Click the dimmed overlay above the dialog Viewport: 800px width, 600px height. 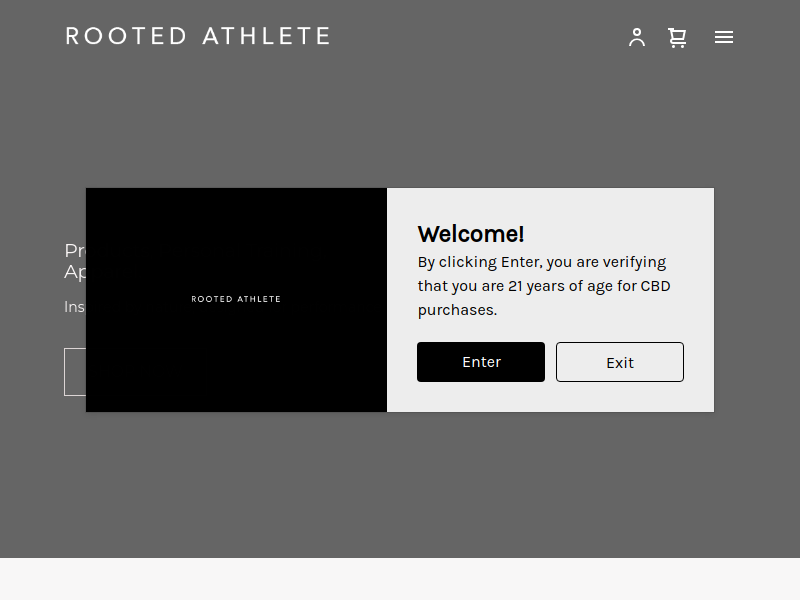(x=400, y=128)
